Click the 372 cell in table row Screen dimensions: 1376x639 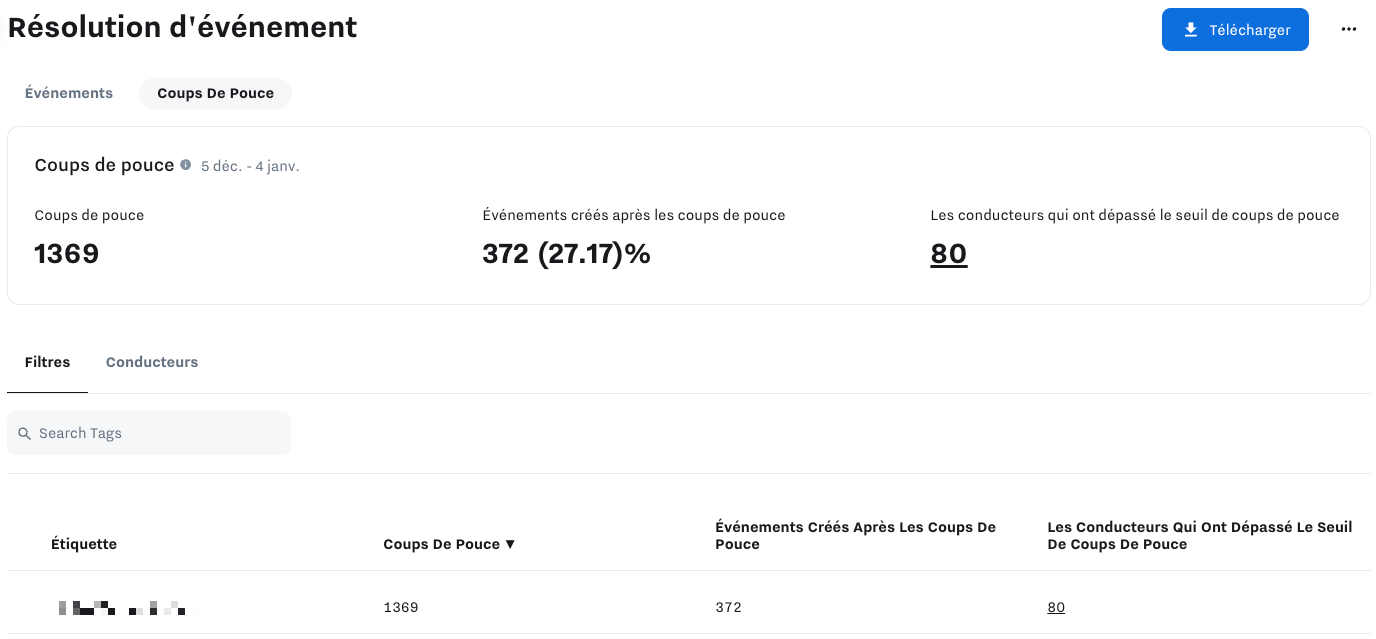pyautogui.click(x=729, y=607)
